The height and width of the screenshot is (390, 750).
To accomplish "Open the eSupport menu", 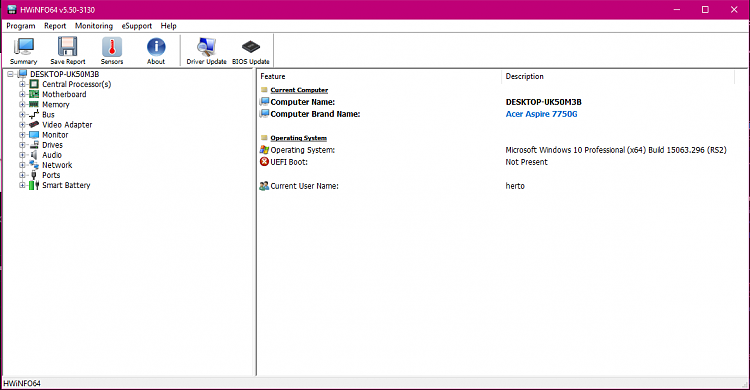I will coord(136,26).
